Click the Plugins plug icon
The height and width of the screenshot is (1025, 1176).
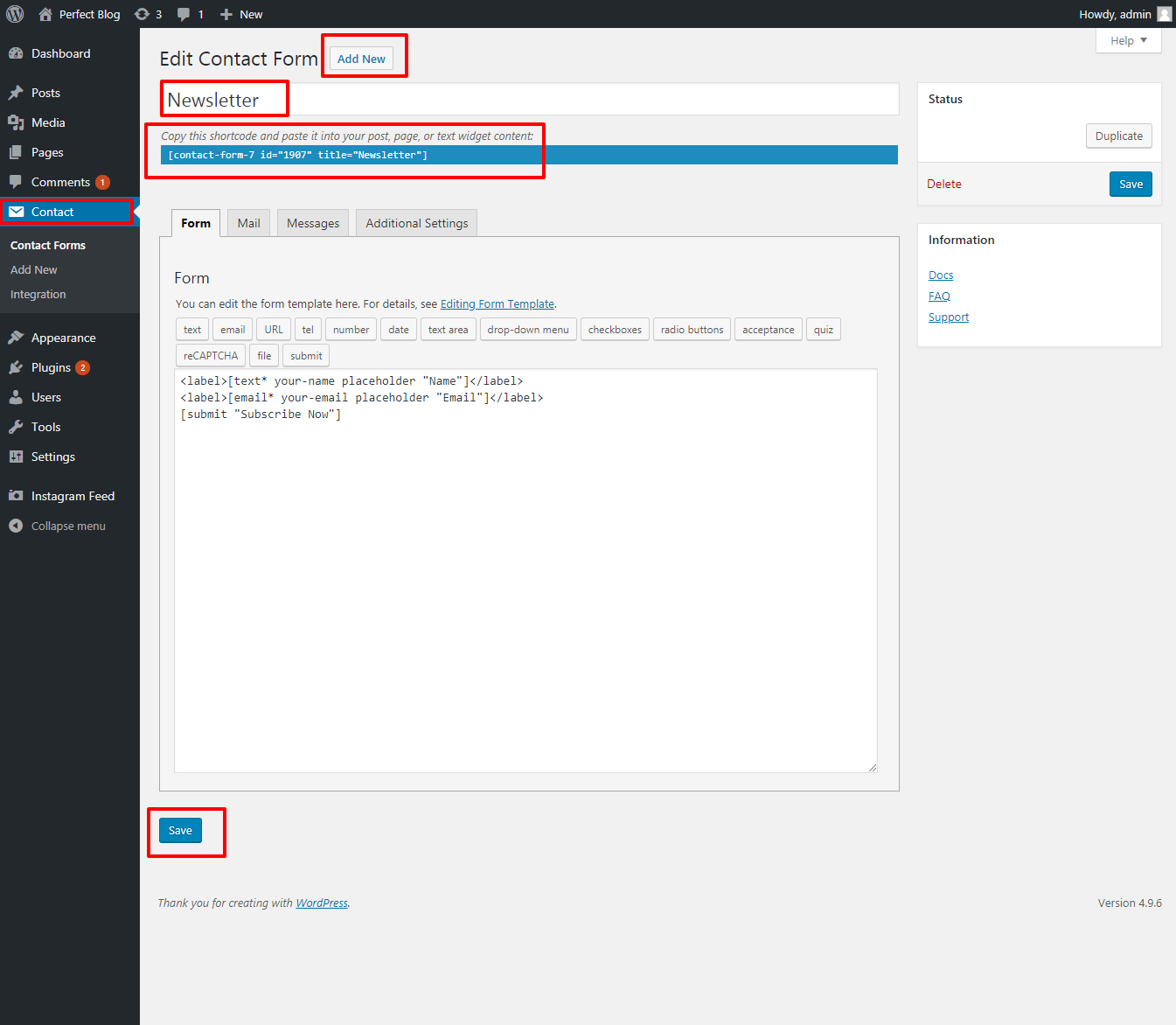16,367
